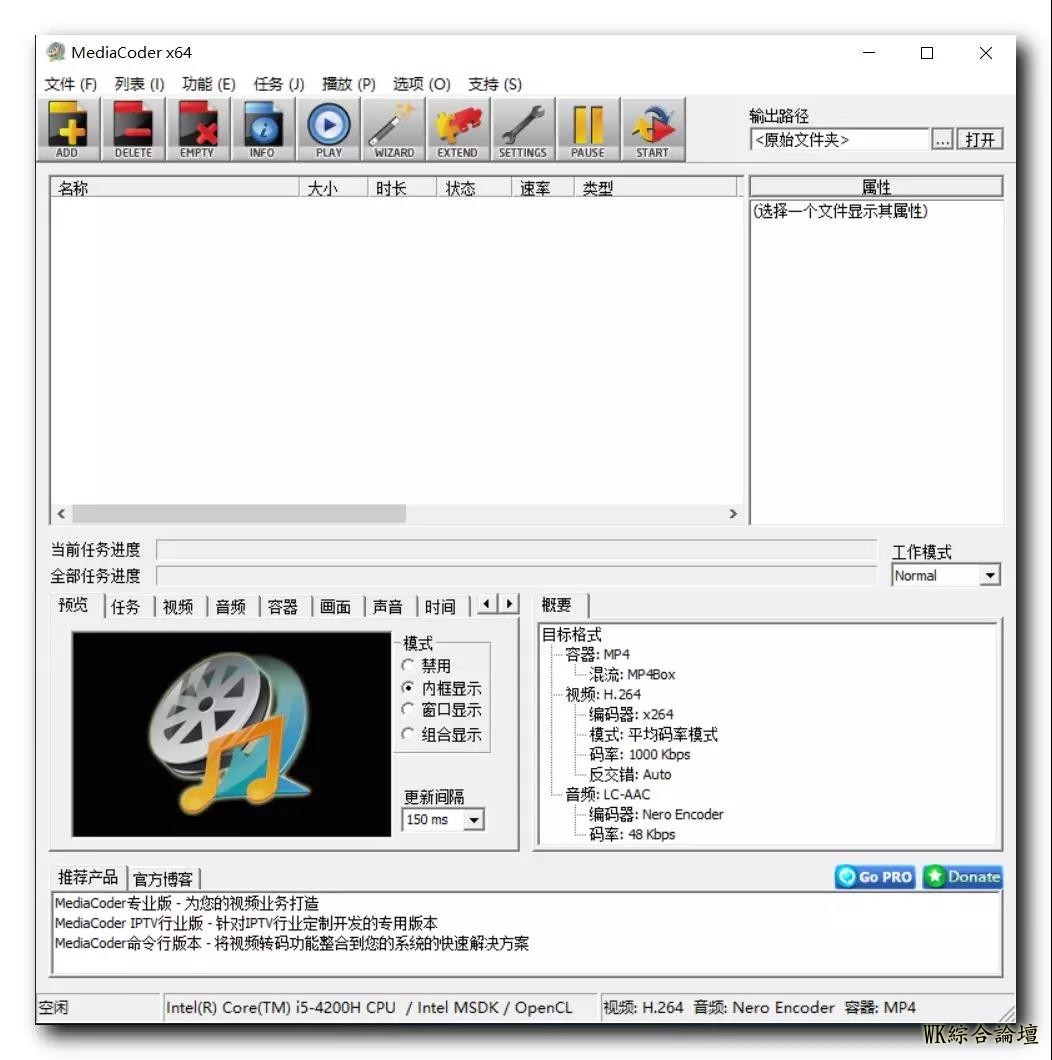
Task: Click the START transcoding icon
Action: click(652, 129)
